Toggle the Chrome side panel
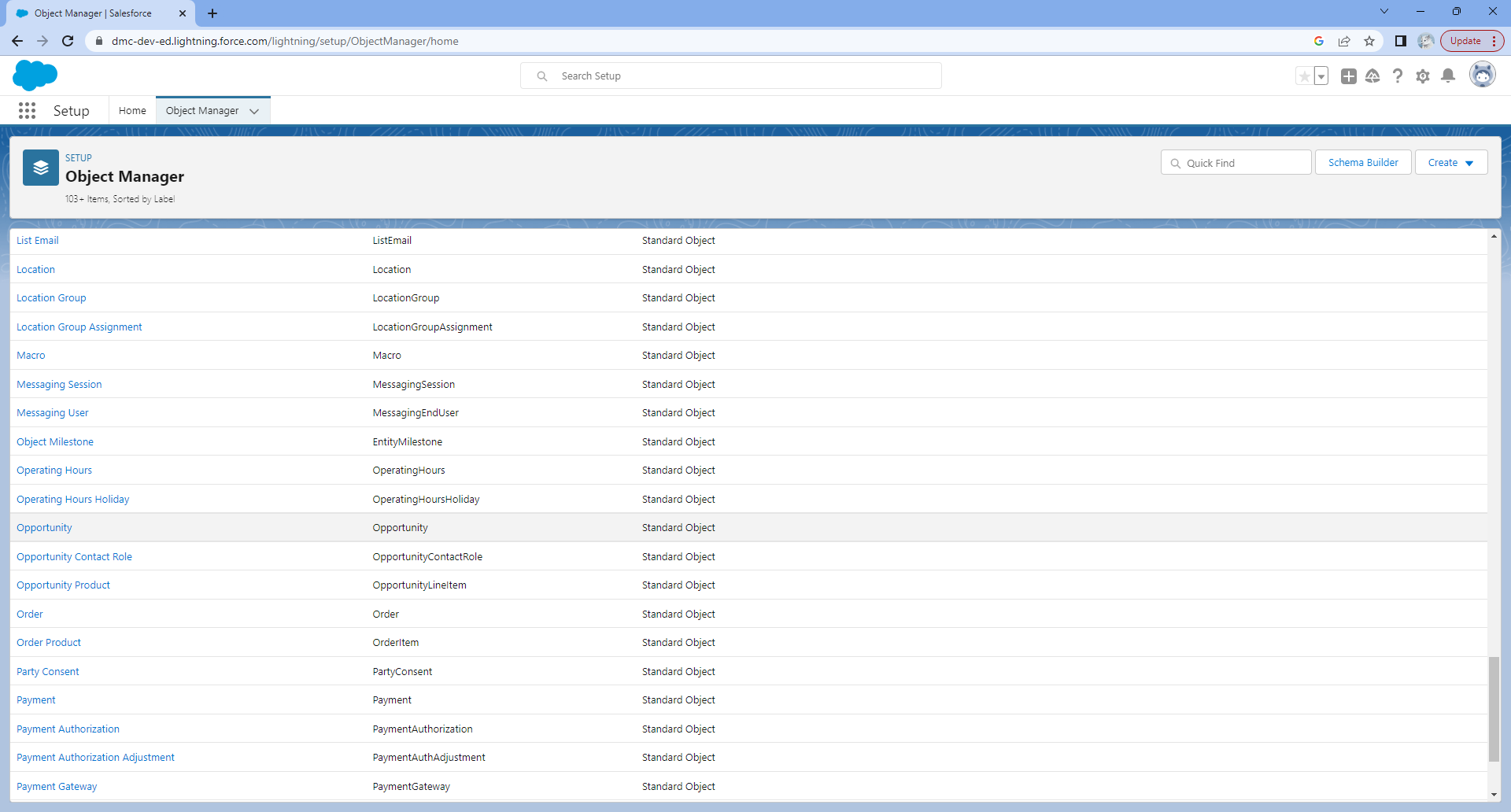Screen dimensions: 1511x812 1400,41
